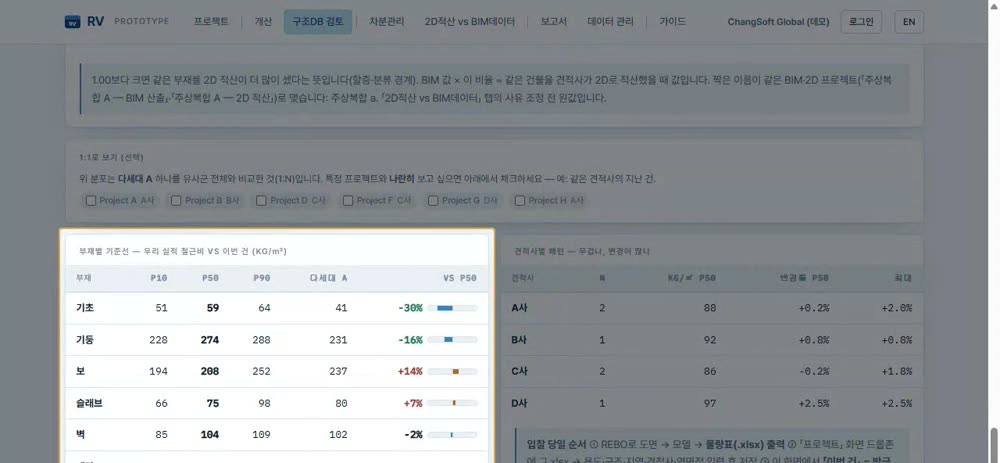Select the 기초 row label
The width and height of the screenshot is (1000, 463).
pos(85,308)
